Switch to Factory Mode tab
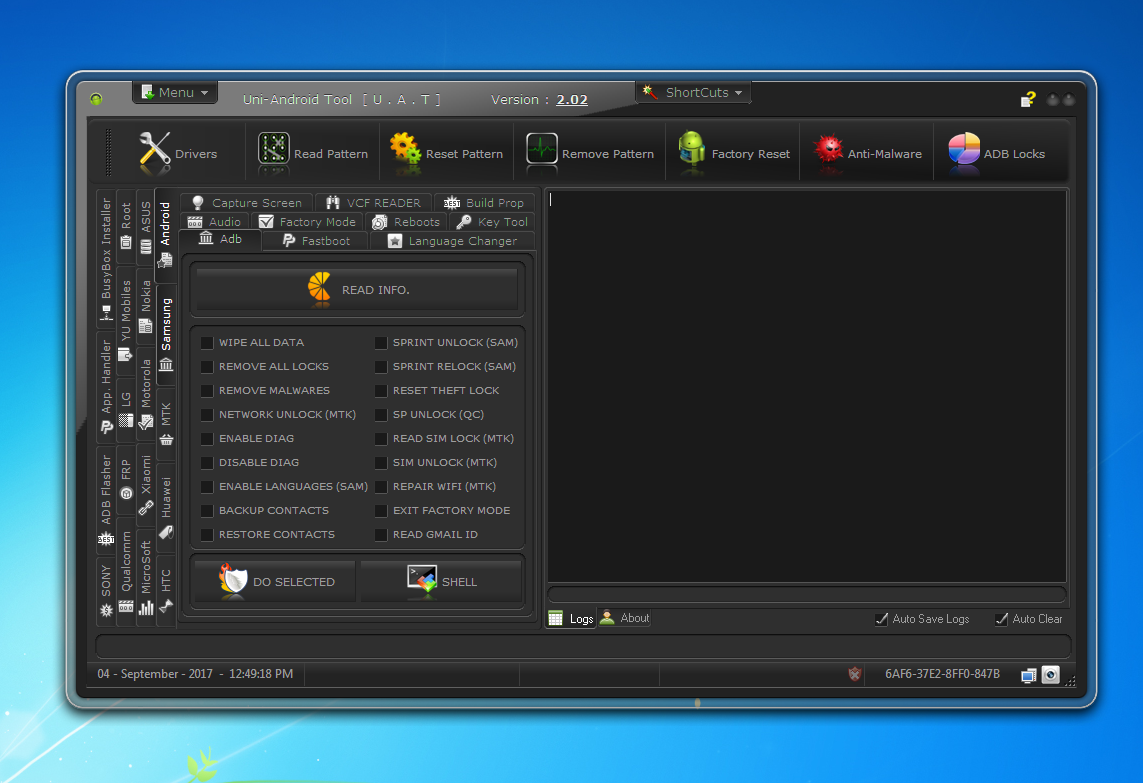The width and height of the screenshot is (1143, 783). pyautogui.click(x=308, y=222)
